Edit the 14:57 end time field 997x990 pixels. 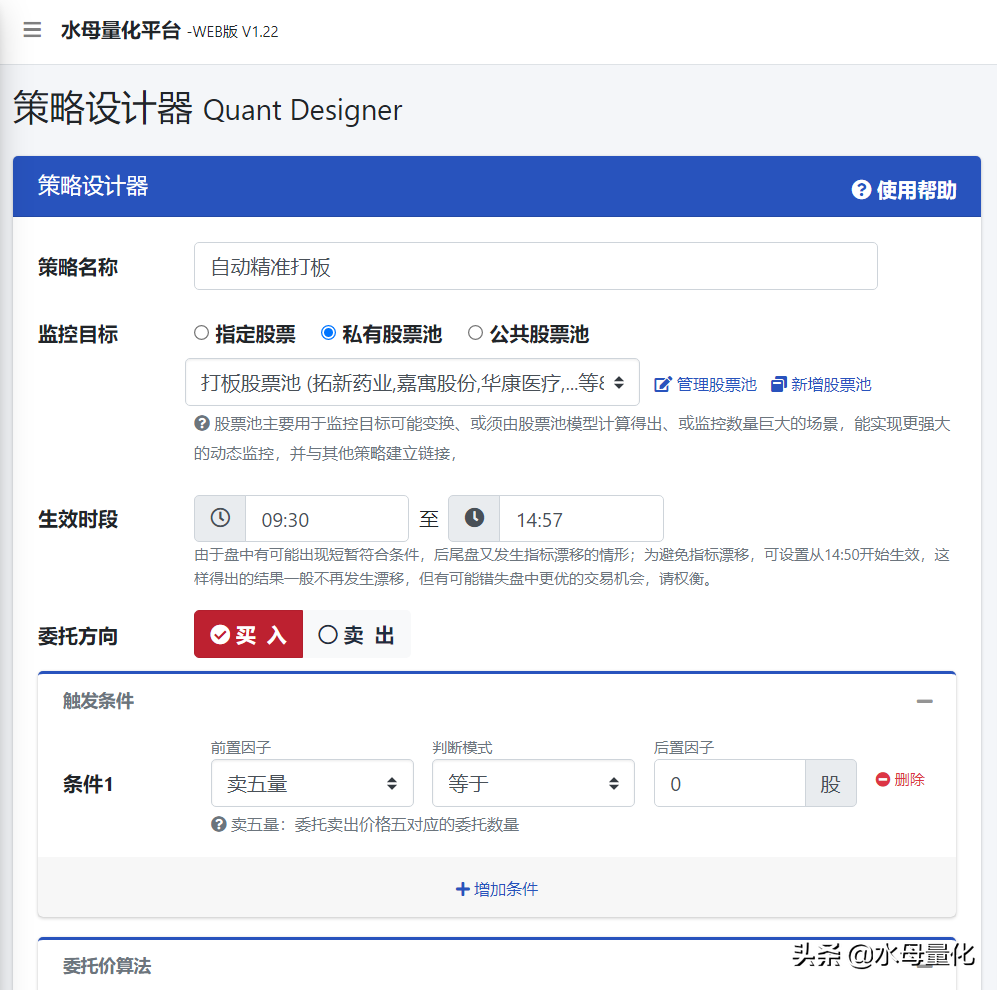(581, 519)
